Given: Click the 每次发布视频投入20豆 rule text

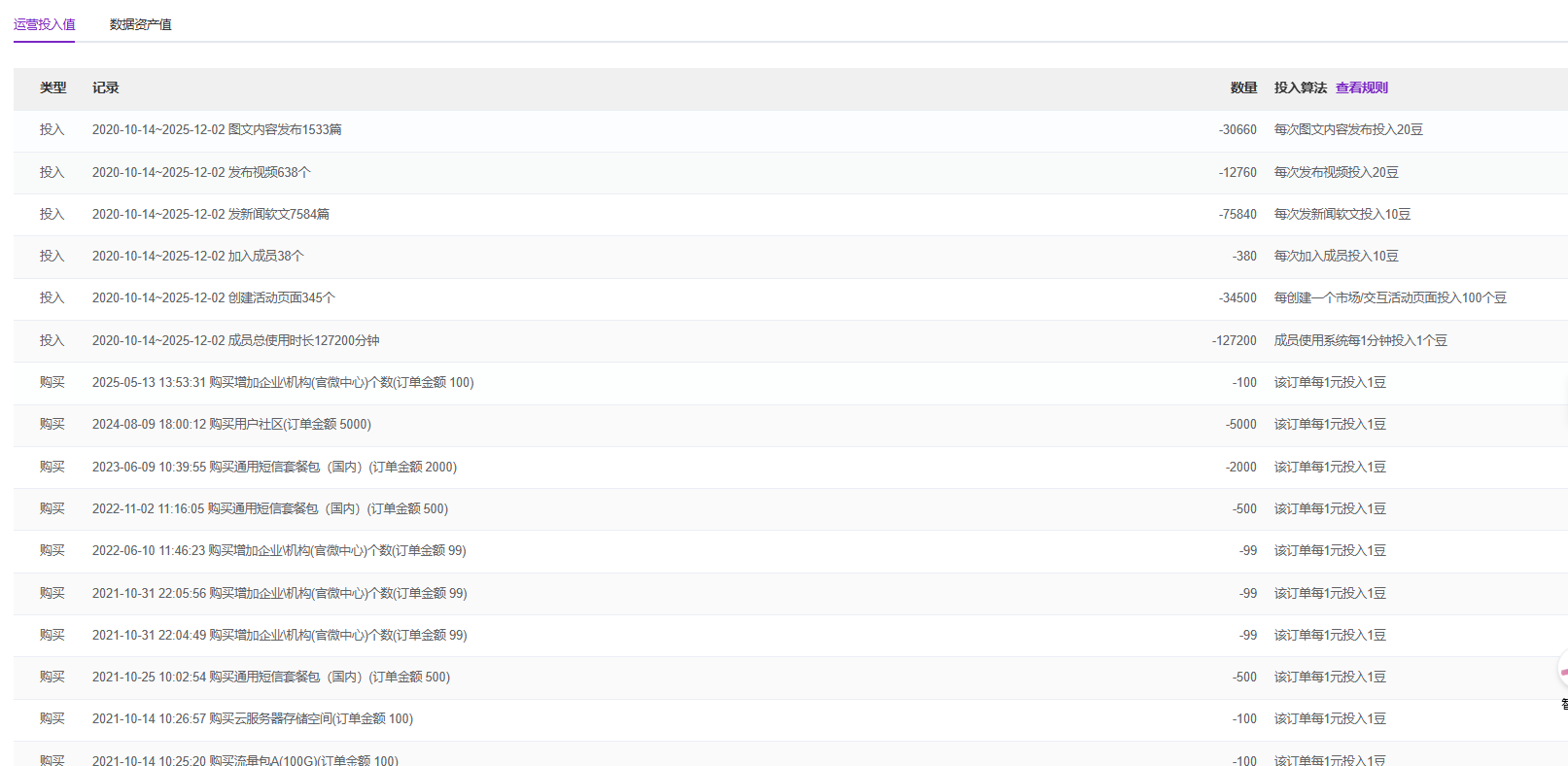Looking at the screenshot, I should pyautogui.click(x=1336, y=172).
